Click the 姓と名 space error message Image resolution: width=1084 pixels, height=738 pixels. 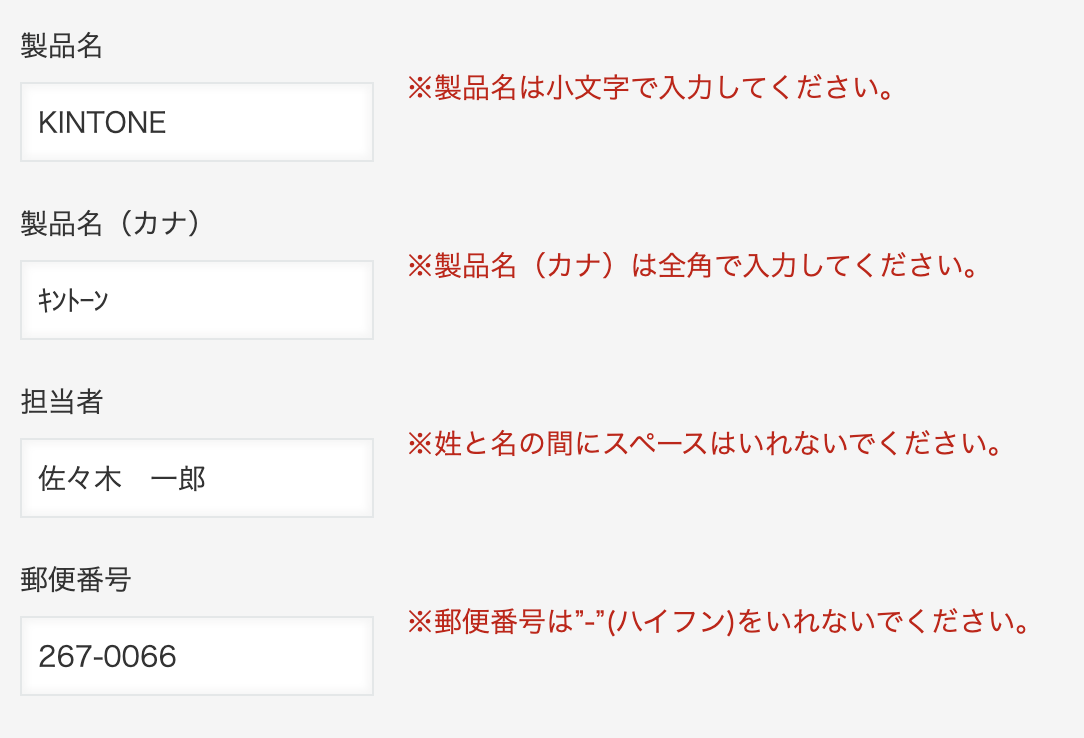coord(705,444)
